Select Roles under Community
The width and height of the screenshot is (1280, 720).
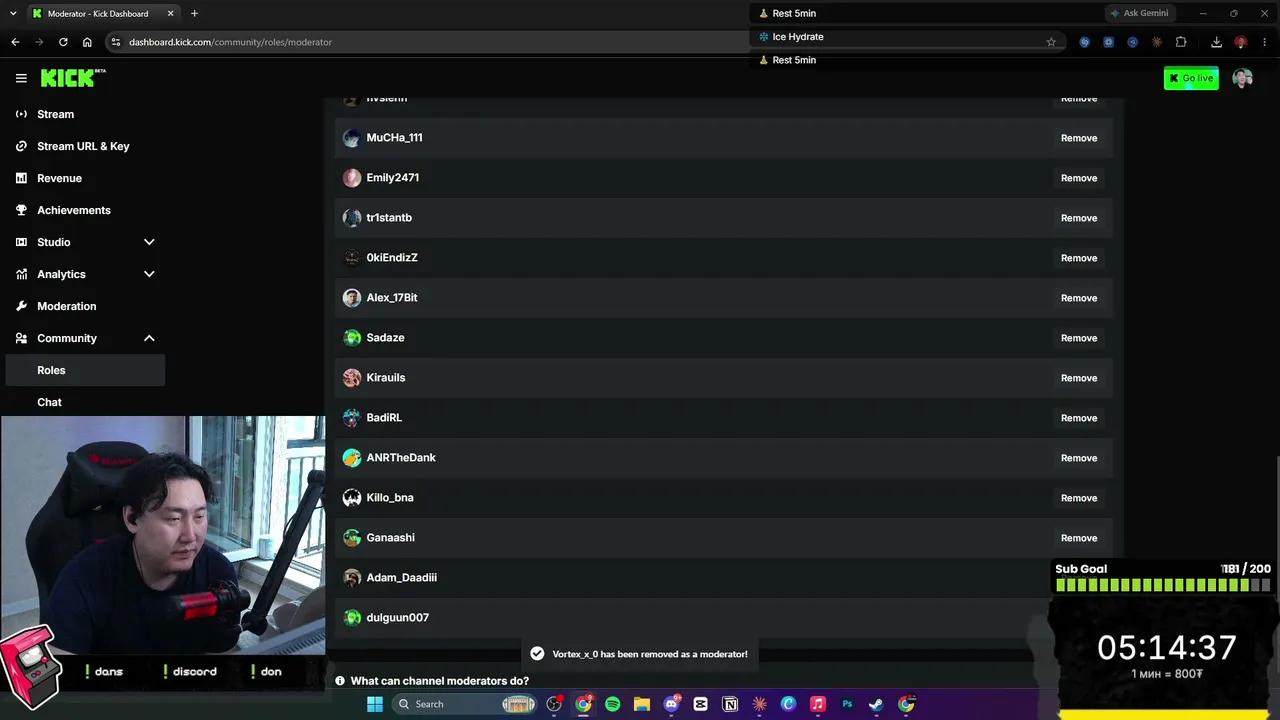(85, 370)
